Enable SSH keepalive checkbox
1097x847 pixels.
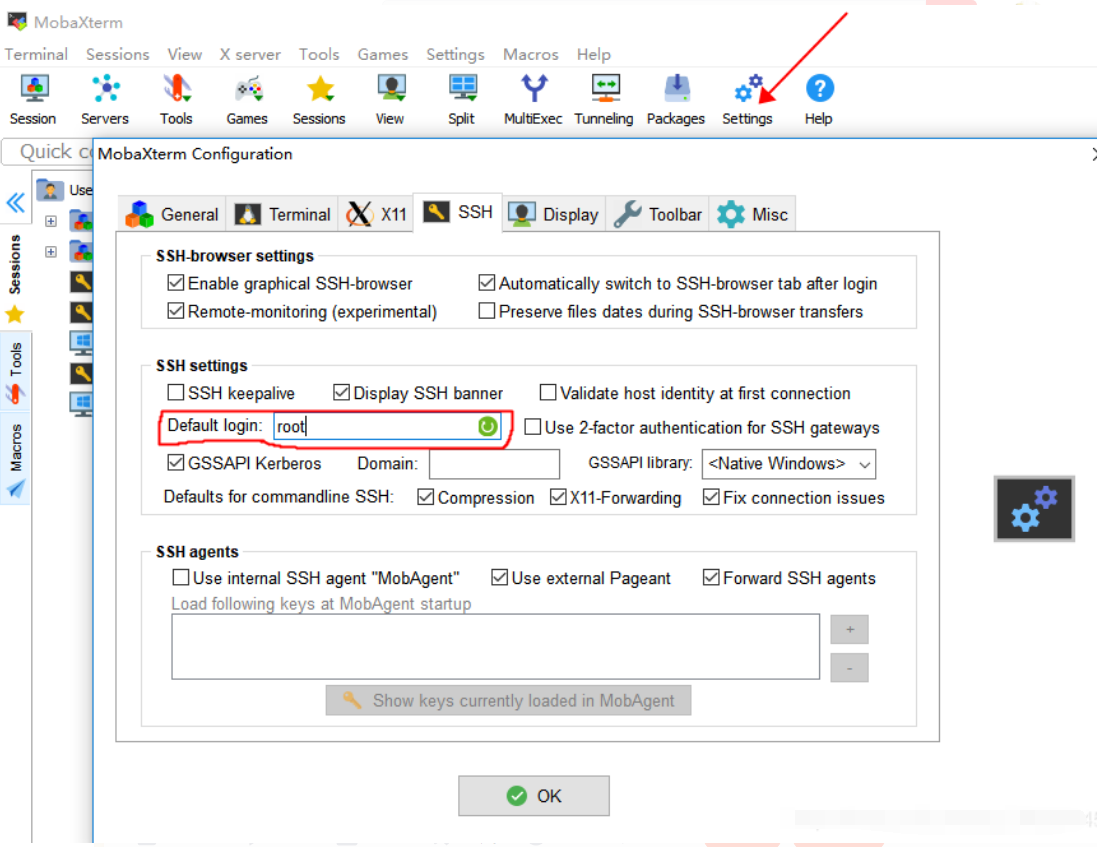click(176, 392)
